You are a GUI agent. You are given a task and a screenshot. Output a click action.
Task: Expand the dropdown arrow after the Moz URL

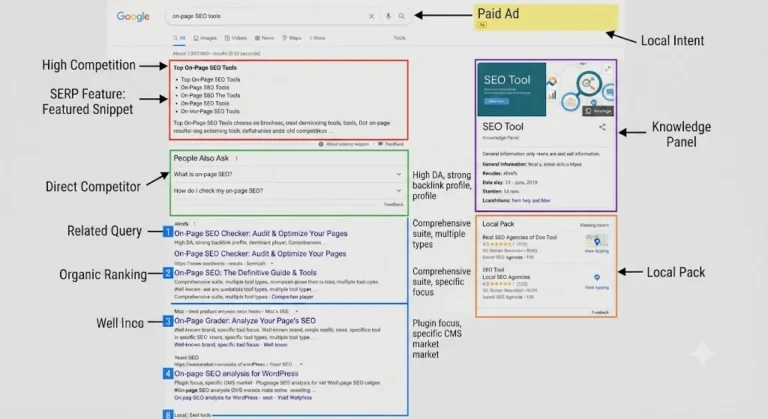point(296,312)
